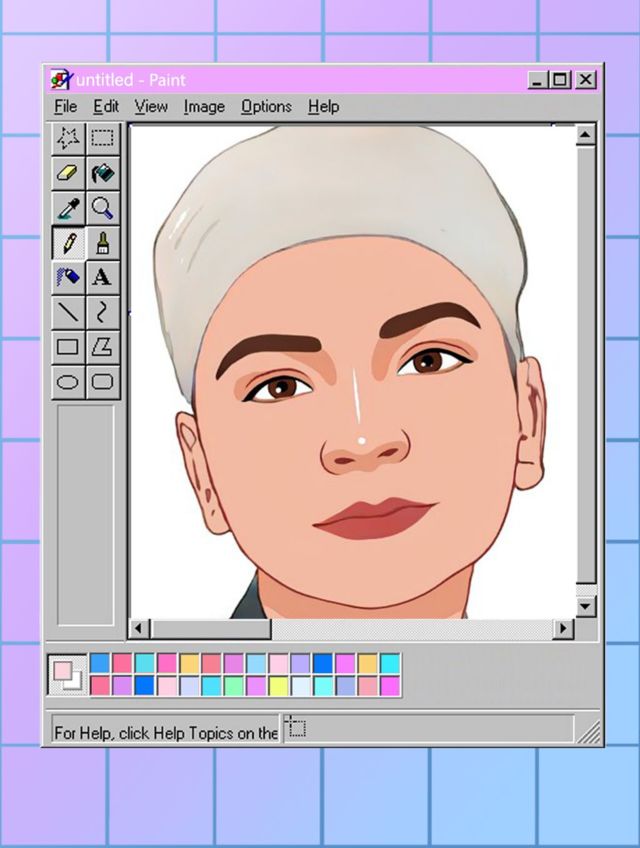The width and height of the screenshot is (640, 848).
Task: Select the Magnifier tool
Action: tap(102, 208)
